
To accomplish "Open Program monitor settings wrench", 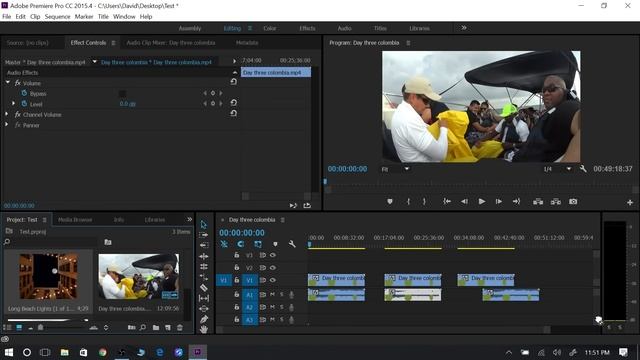I will [583, 169].
